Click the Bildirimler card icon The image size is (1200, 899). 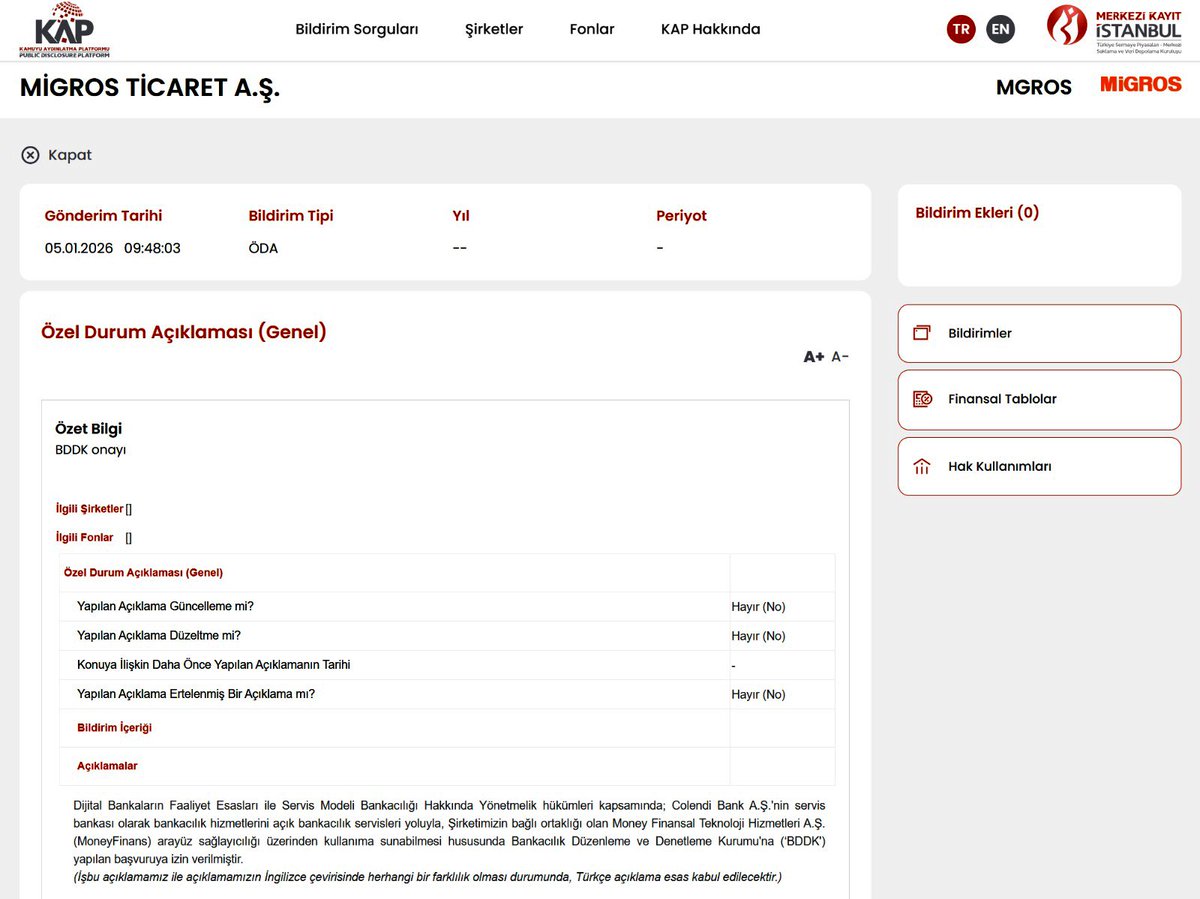point(922,333)
